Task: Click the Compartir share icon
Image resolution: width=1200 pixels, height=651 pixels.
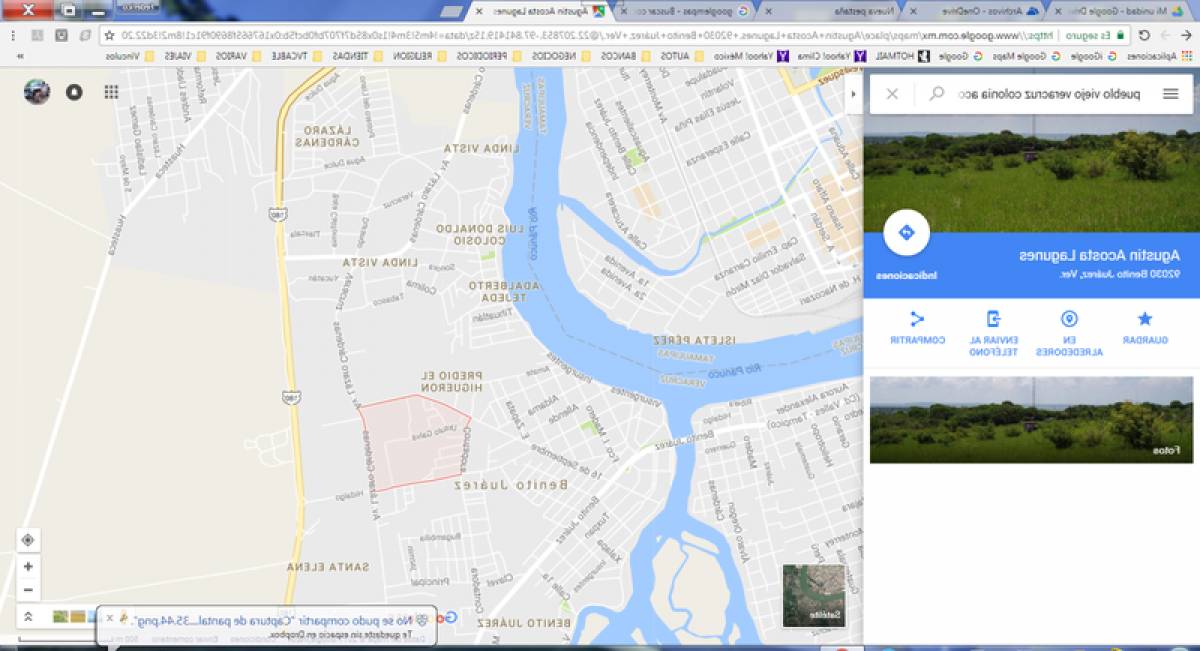Action: pyautogui.click(x=917, y=320)
